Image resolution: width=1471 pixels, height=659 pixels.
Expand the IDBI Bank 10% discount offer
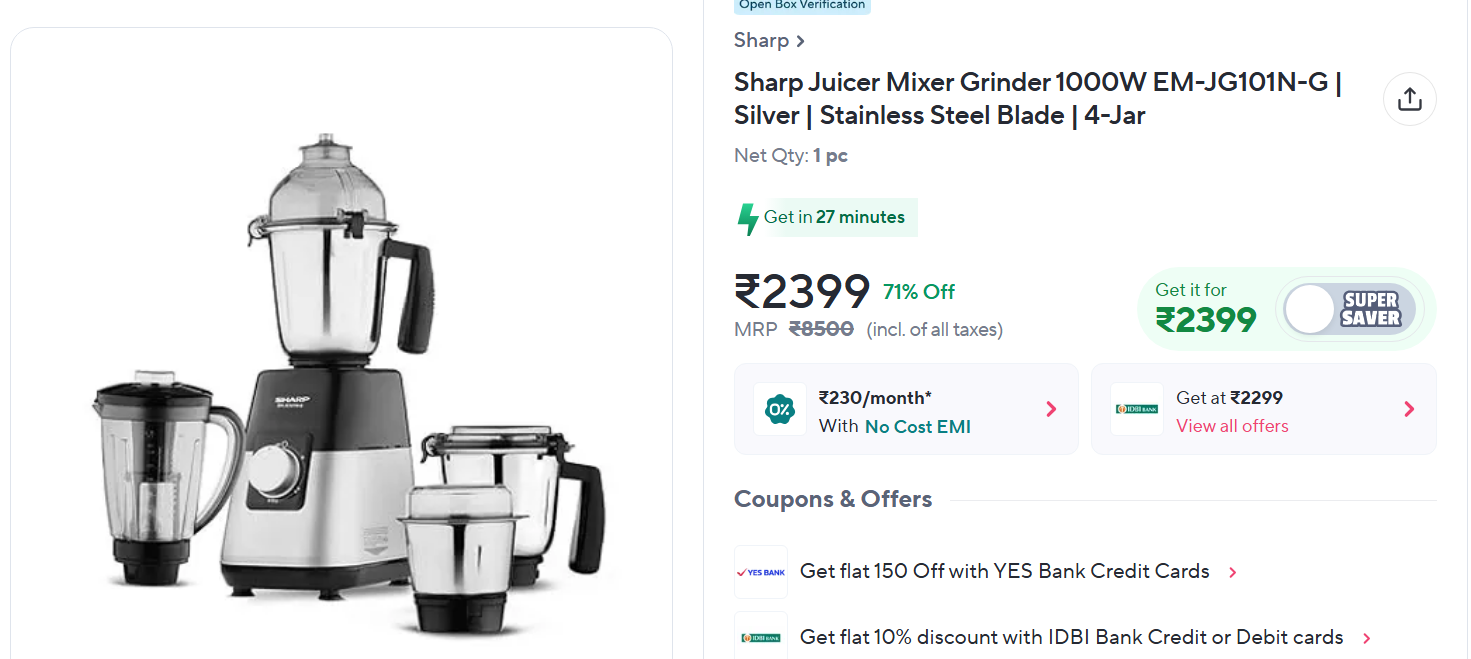click(x=1367, y=638)
